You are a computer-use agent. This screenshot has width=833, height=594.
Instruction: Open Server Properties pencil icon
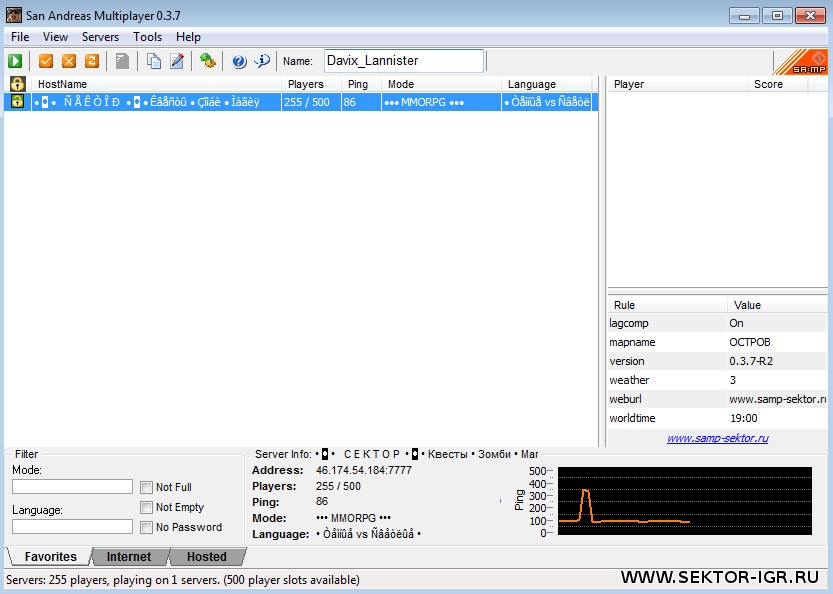[x=177, y=61]
